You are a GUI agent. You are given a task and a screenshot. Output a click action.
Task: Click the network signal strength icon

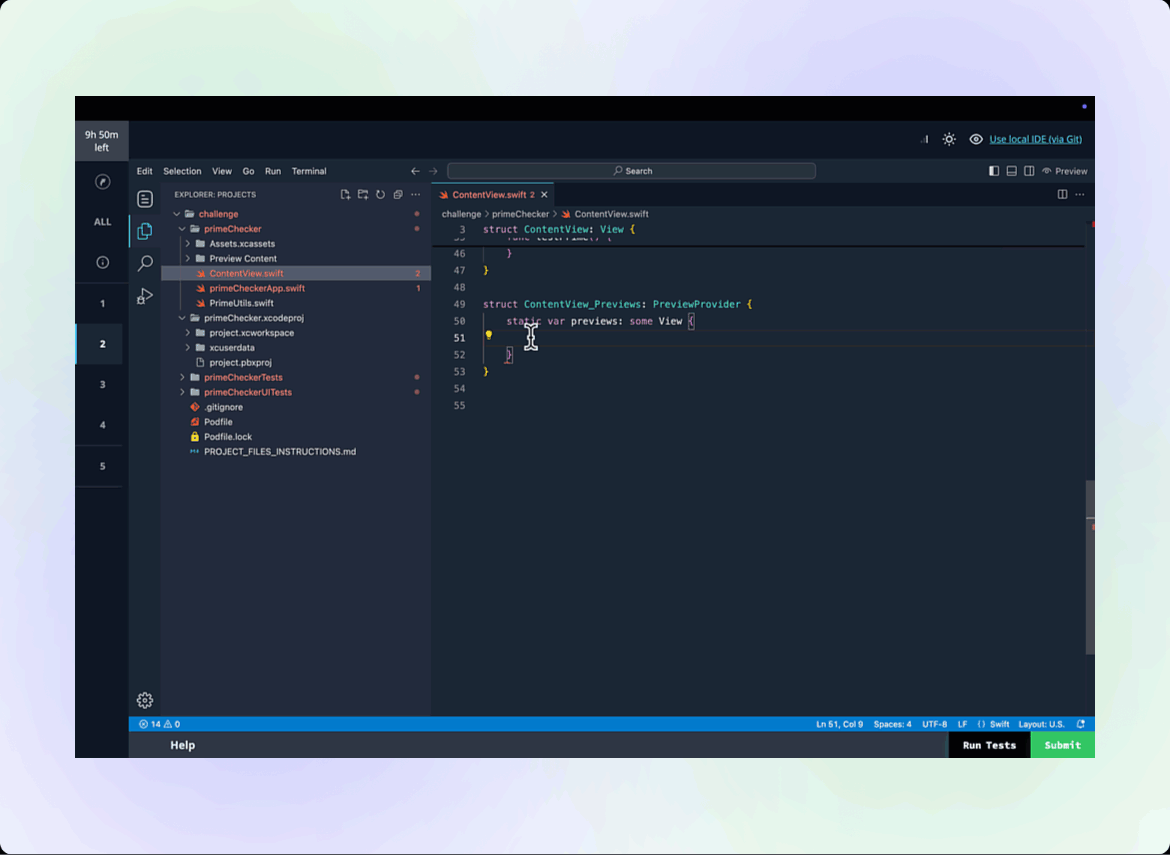tap(925, 140)
